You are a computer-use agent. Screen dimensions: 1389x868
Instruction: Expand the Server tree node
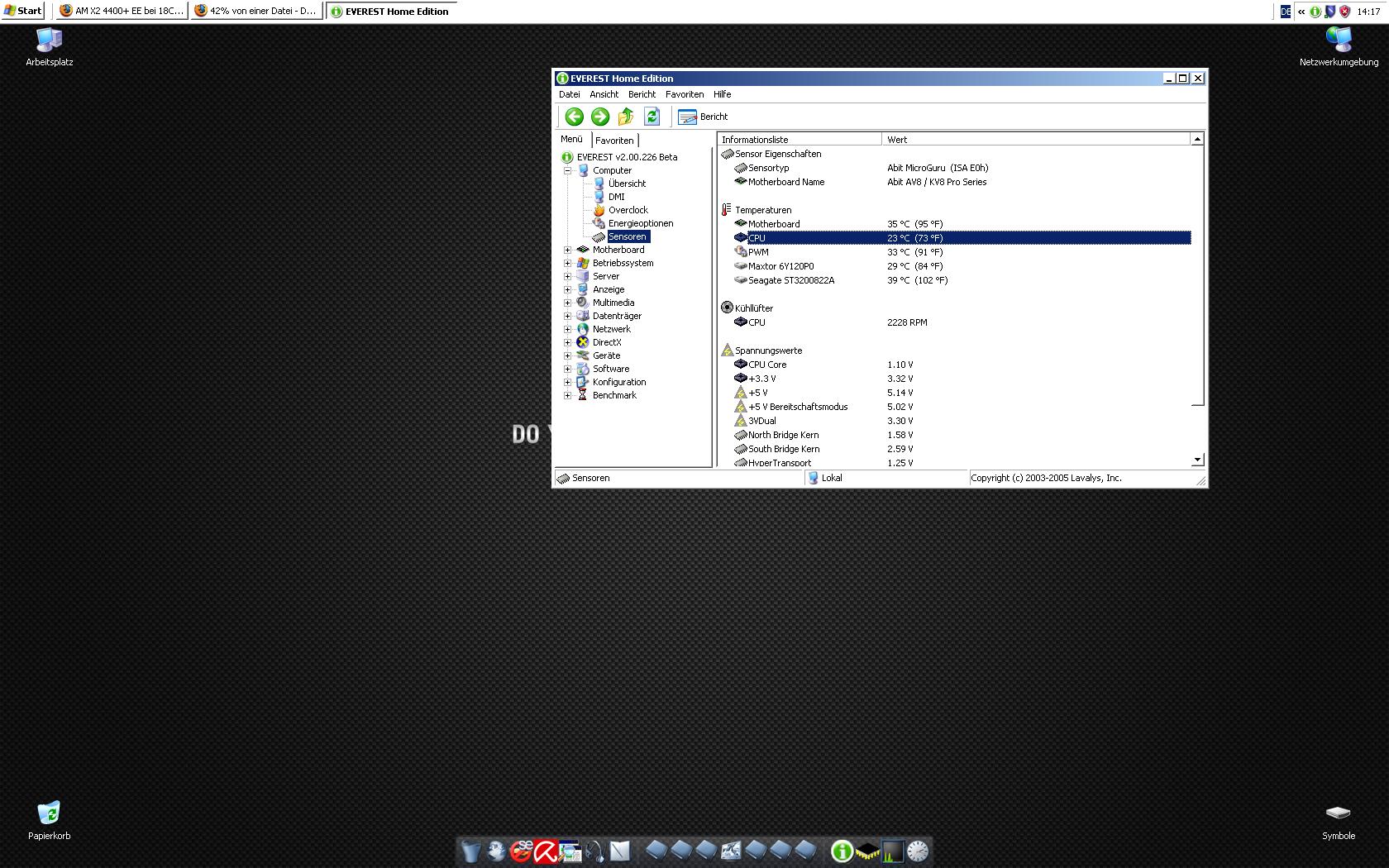point(568,276)
